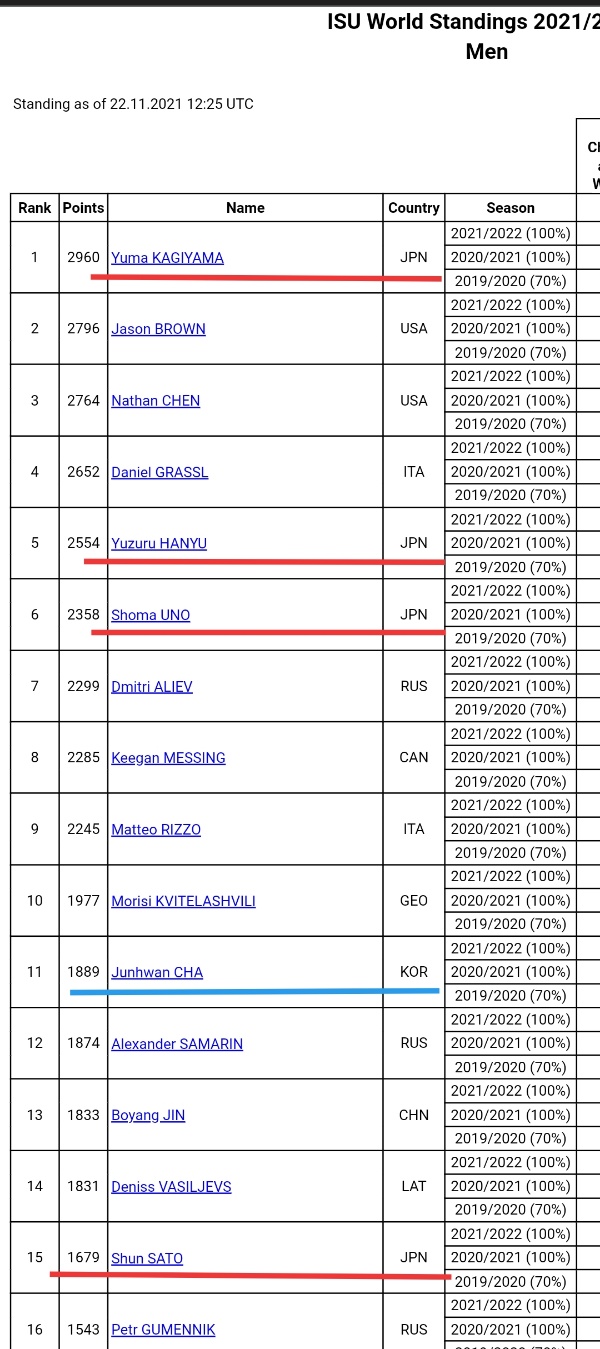Click the Season column header

(510, 208)
